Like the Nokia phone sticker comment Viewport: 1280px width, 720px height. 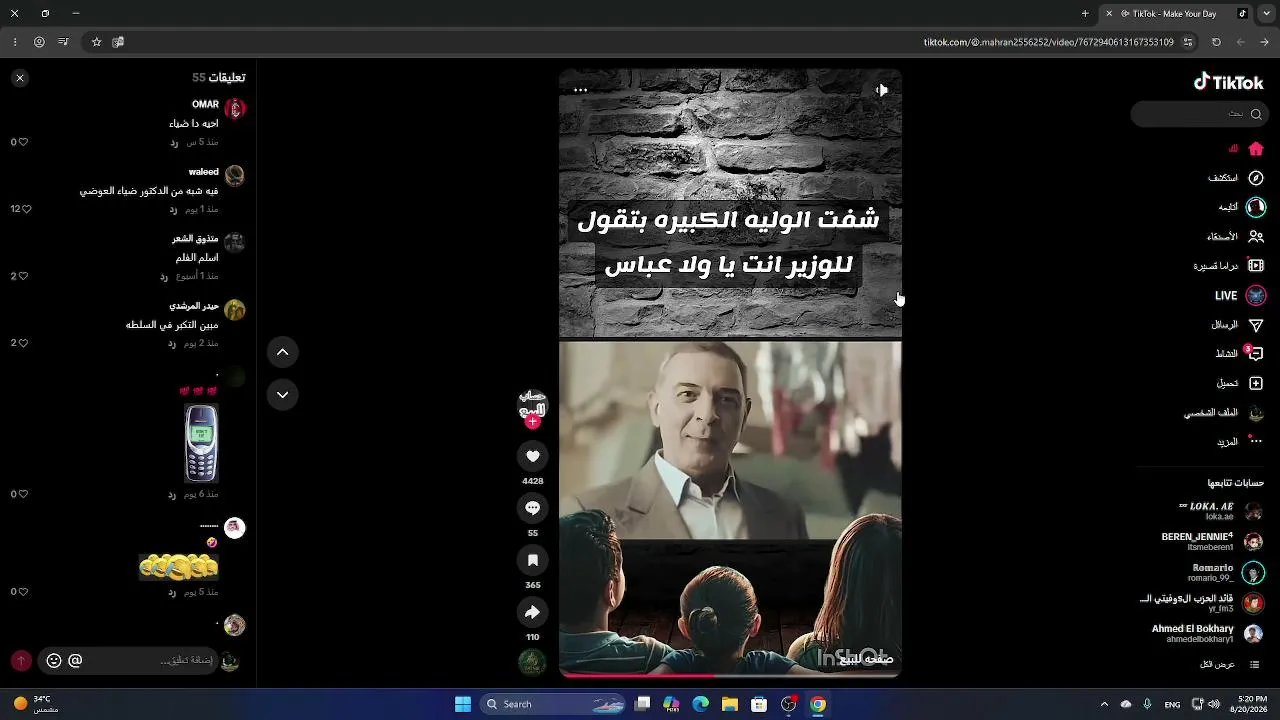point(23,494)
